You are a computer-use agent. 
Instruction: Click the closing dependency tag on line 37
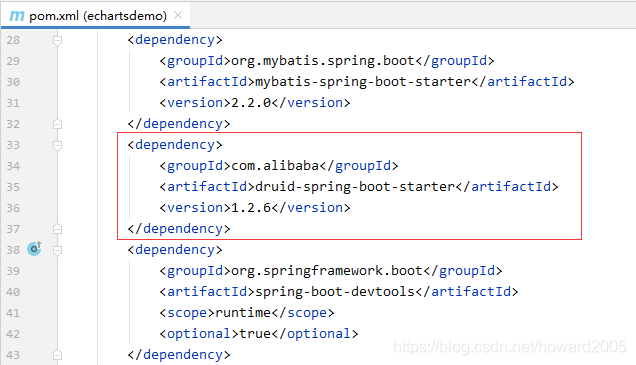pos(179,229)
